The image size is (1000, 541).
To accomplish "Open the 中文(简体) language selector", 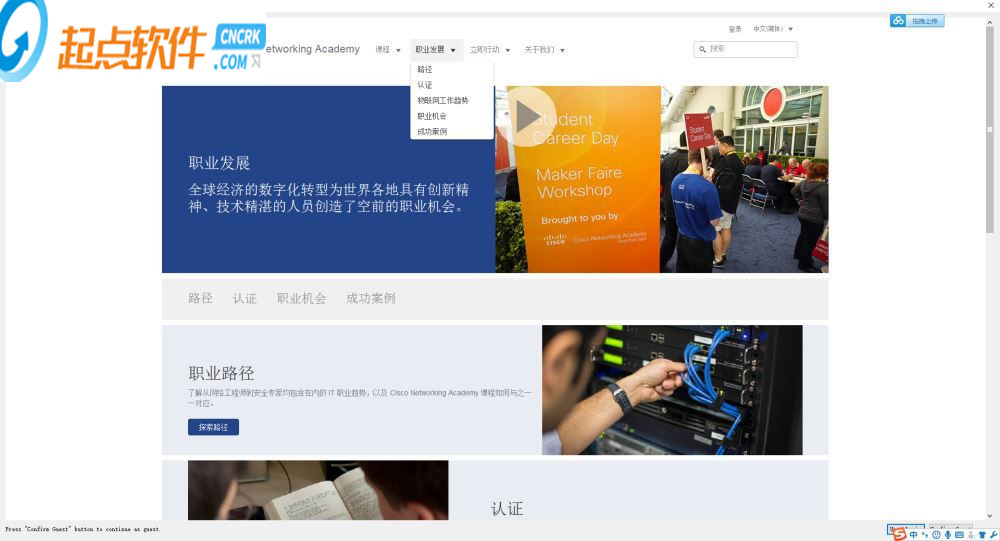I will [x=772, y=29].
